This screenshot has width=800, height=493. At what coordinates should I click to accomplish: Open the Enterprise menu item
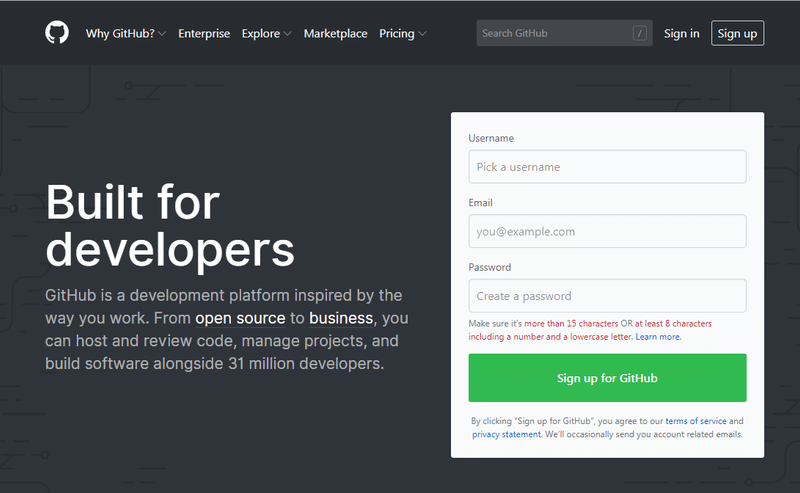[204, 33]
